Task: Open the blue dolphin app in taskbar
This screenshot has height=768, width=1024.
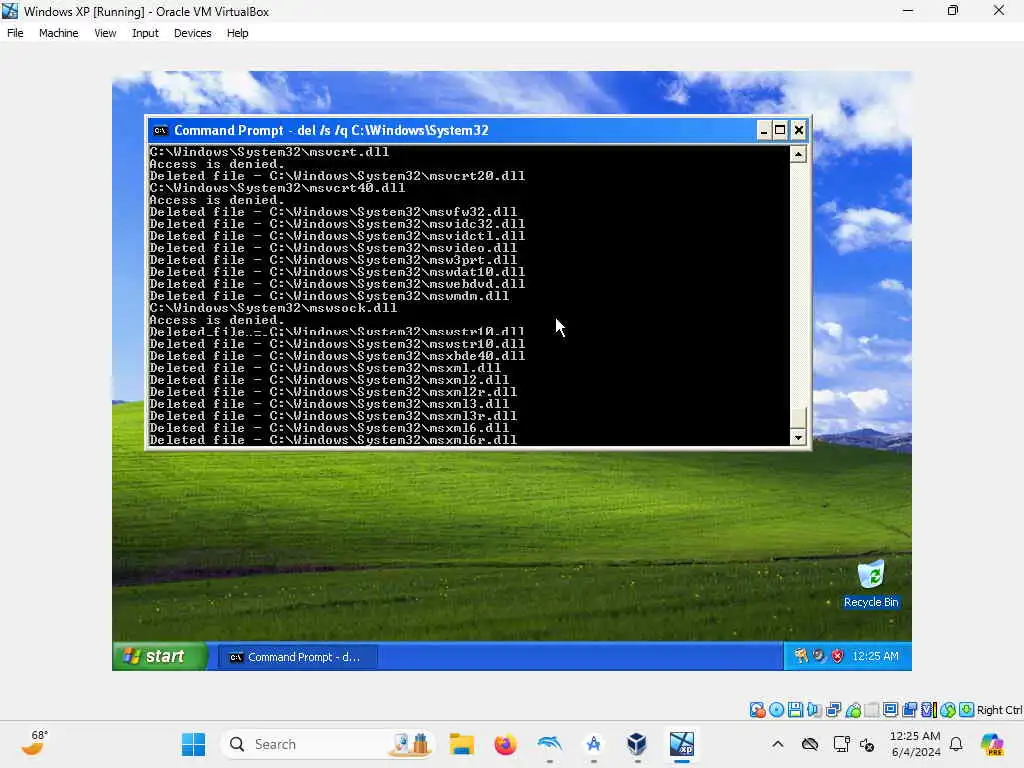Action: [x=549, y=744]
